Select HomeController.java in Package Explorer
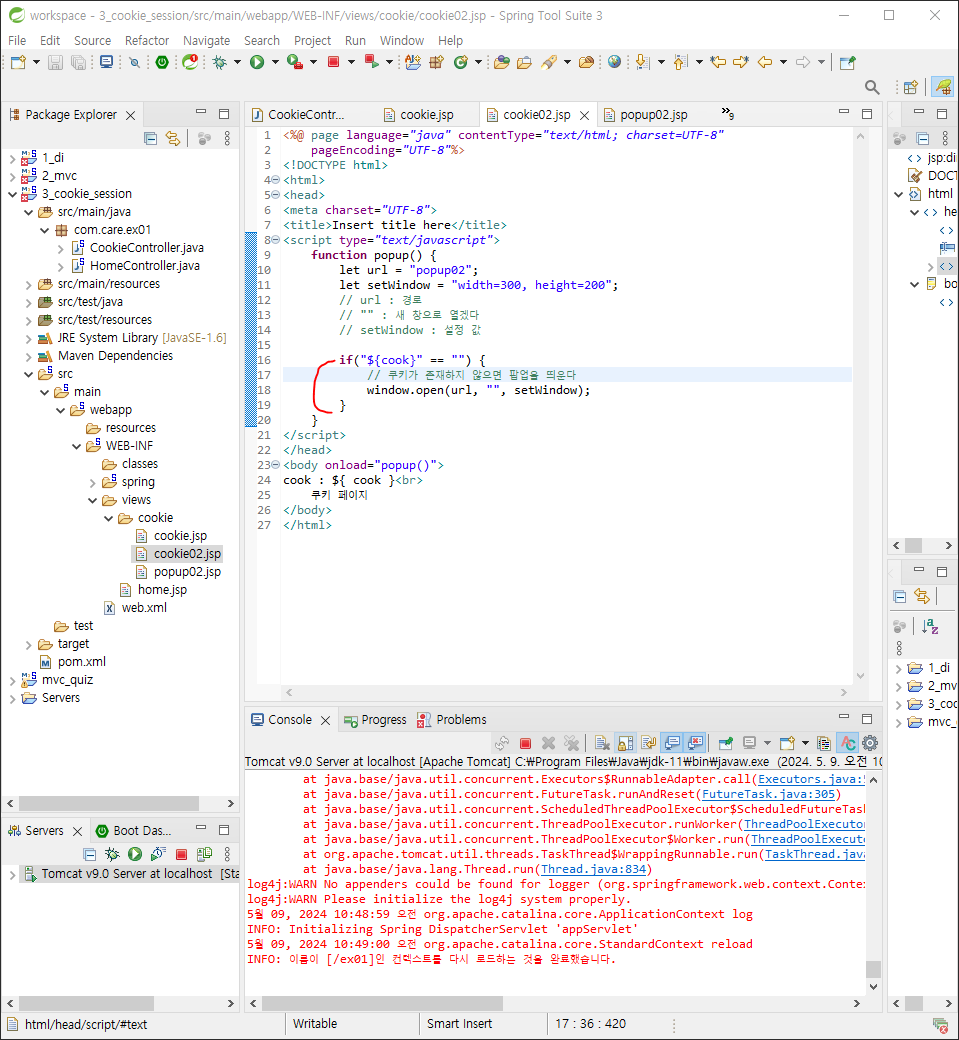The width and height of the screenshot is (959, 1040). point(145,265)
